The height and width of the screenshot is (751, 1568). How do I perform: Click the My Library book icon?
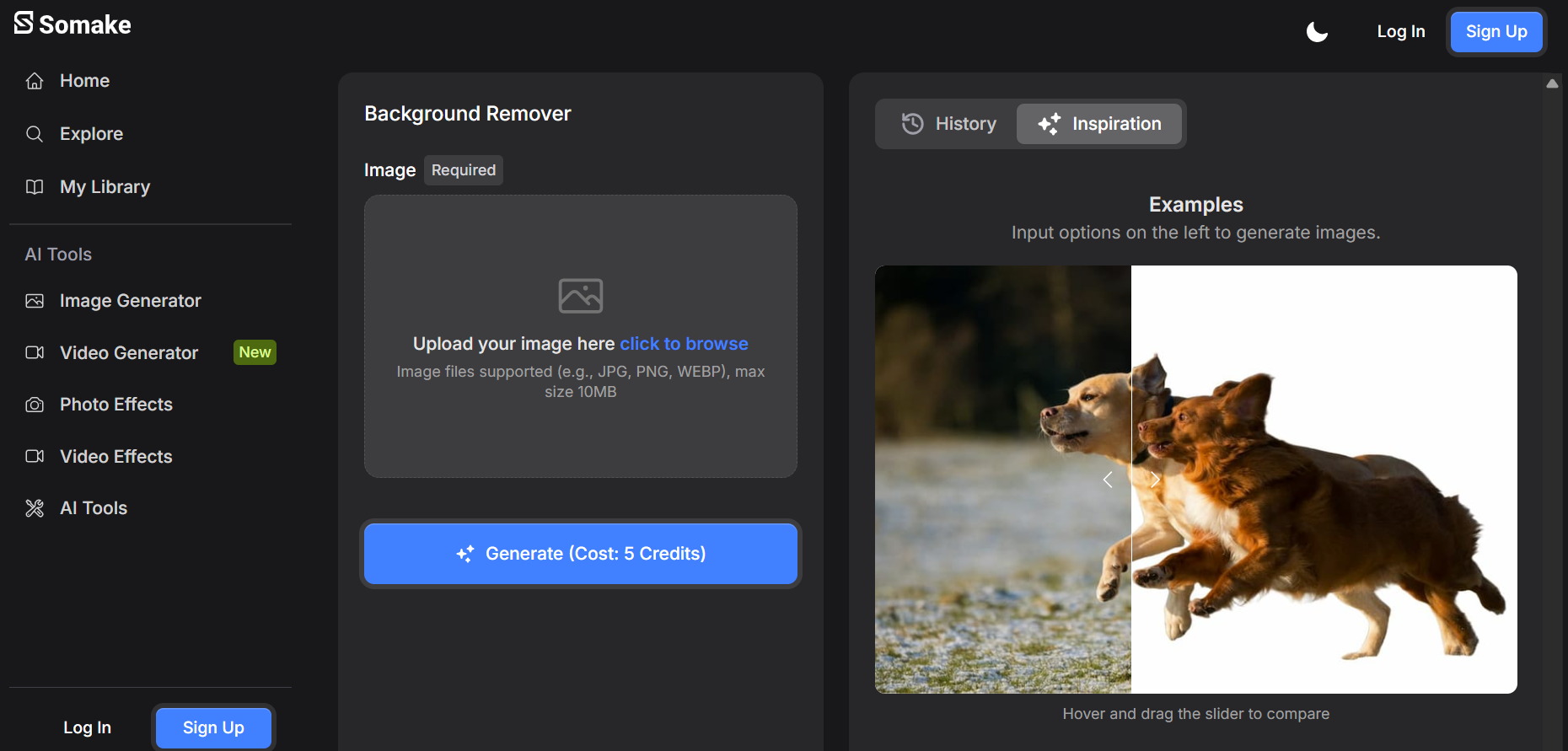point(35,187)
